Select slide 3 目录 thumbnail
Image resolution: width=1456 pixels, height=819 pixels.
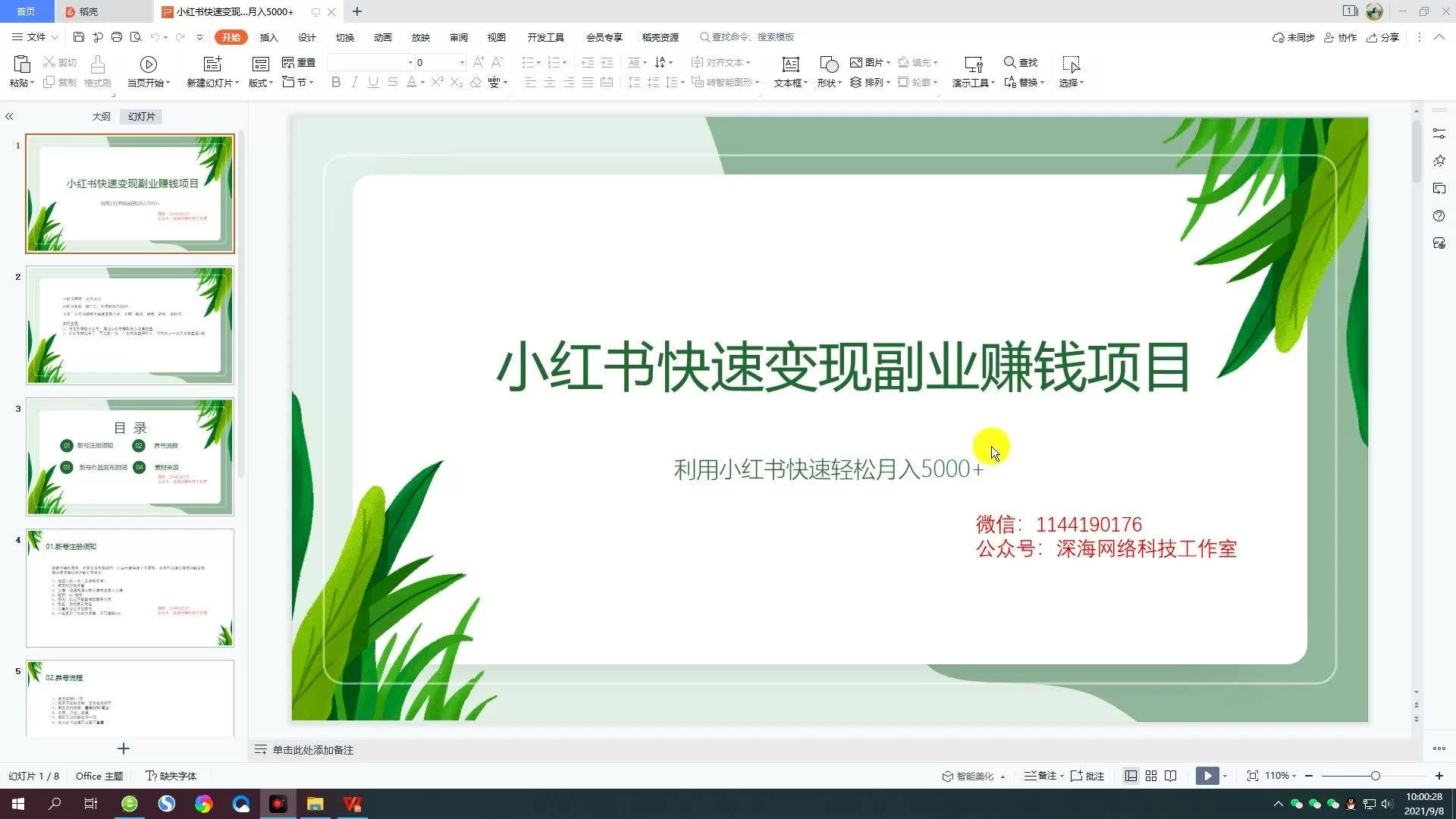[x=130, y=457]
